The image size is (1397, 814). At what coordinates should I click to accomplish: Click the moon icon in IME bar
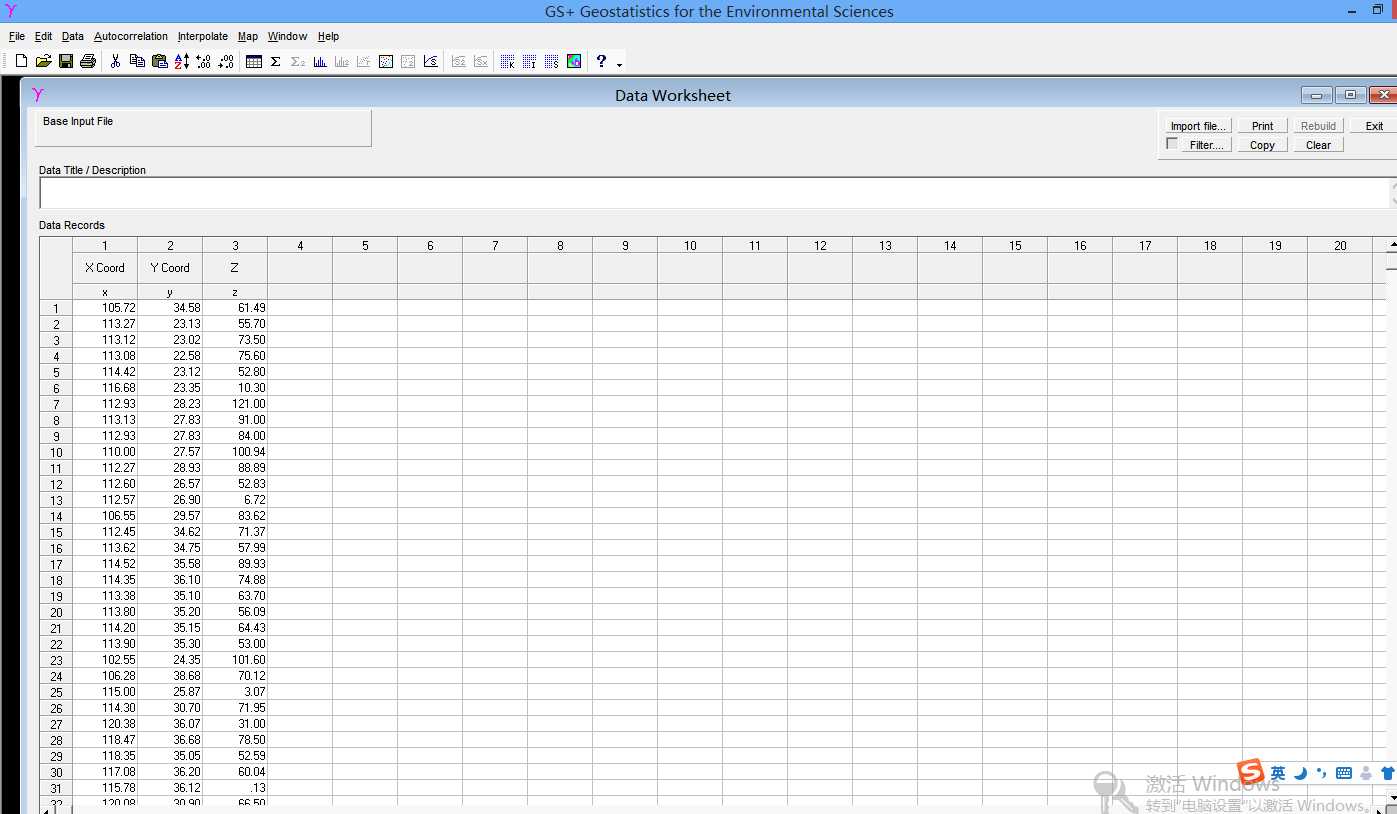coord(1301,773)
